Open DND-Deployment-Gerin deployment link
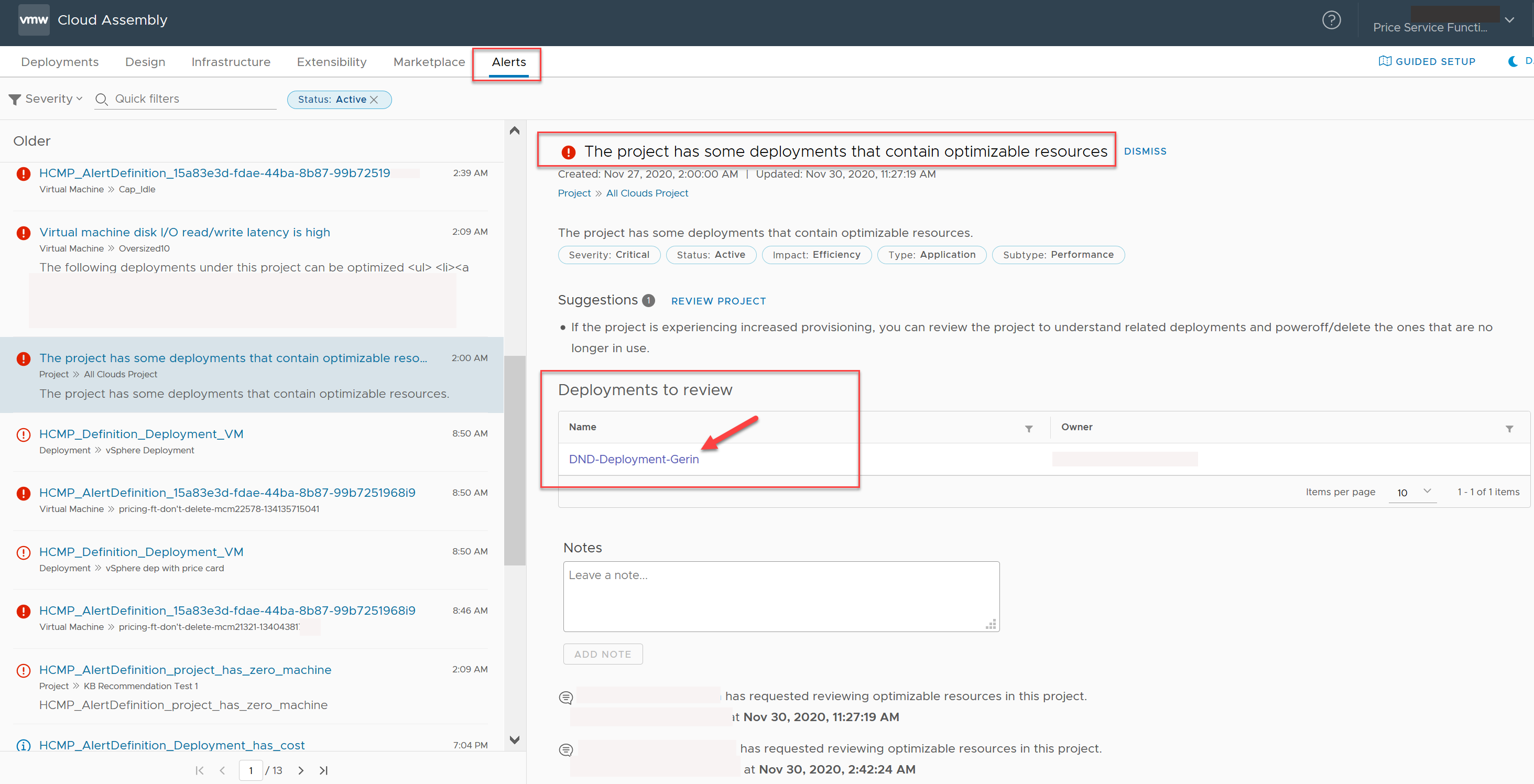This screenshot has width=1534, height=784. click(x=633, y=458)
